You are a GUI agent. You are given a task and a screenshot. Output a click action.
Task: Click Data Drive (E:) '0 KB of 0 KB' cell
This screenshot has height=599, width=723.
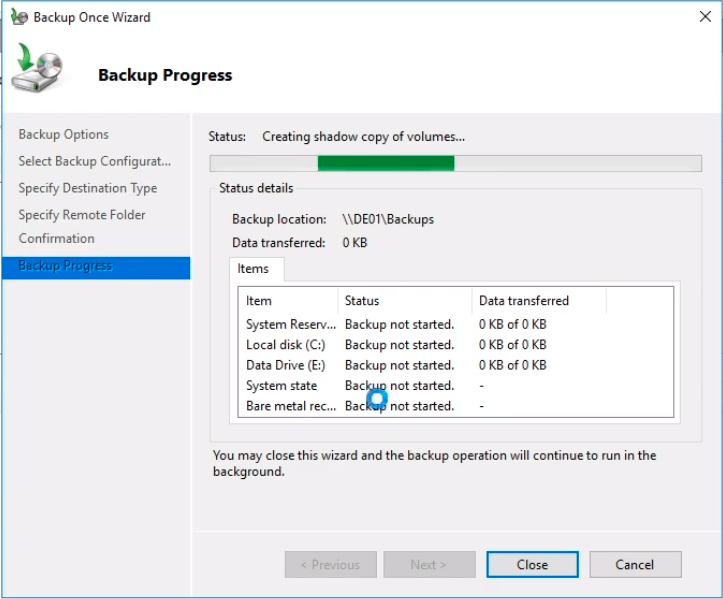[512, 365]
